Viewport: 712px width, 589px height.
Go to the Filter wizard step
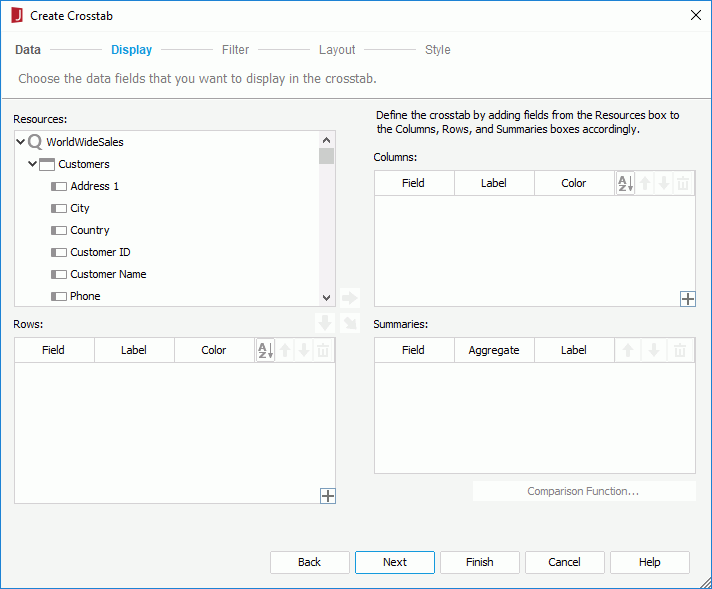coord(235,49)
